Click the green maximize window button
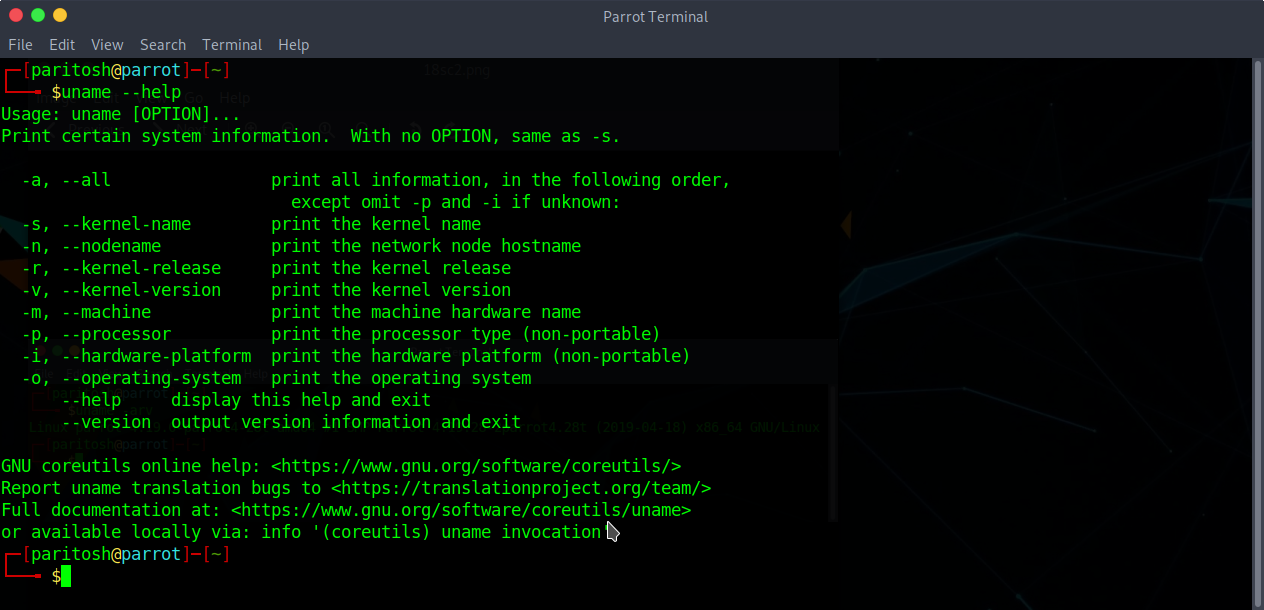Viewport: 1264px width, 610px height. click(37, 15)
